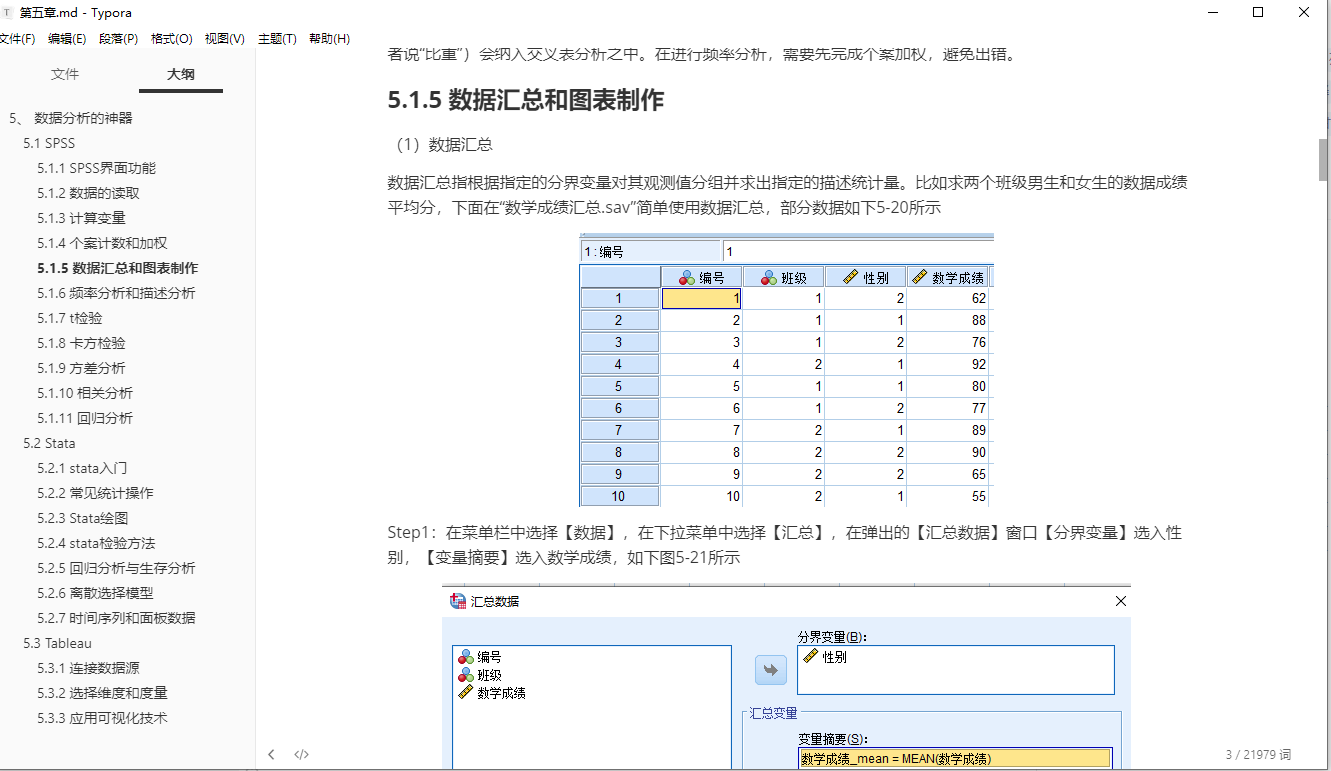Screen dimensions: 1331x771
Task: Jump to 5.1.11 回归分析
Action: (x=85, y=418)
